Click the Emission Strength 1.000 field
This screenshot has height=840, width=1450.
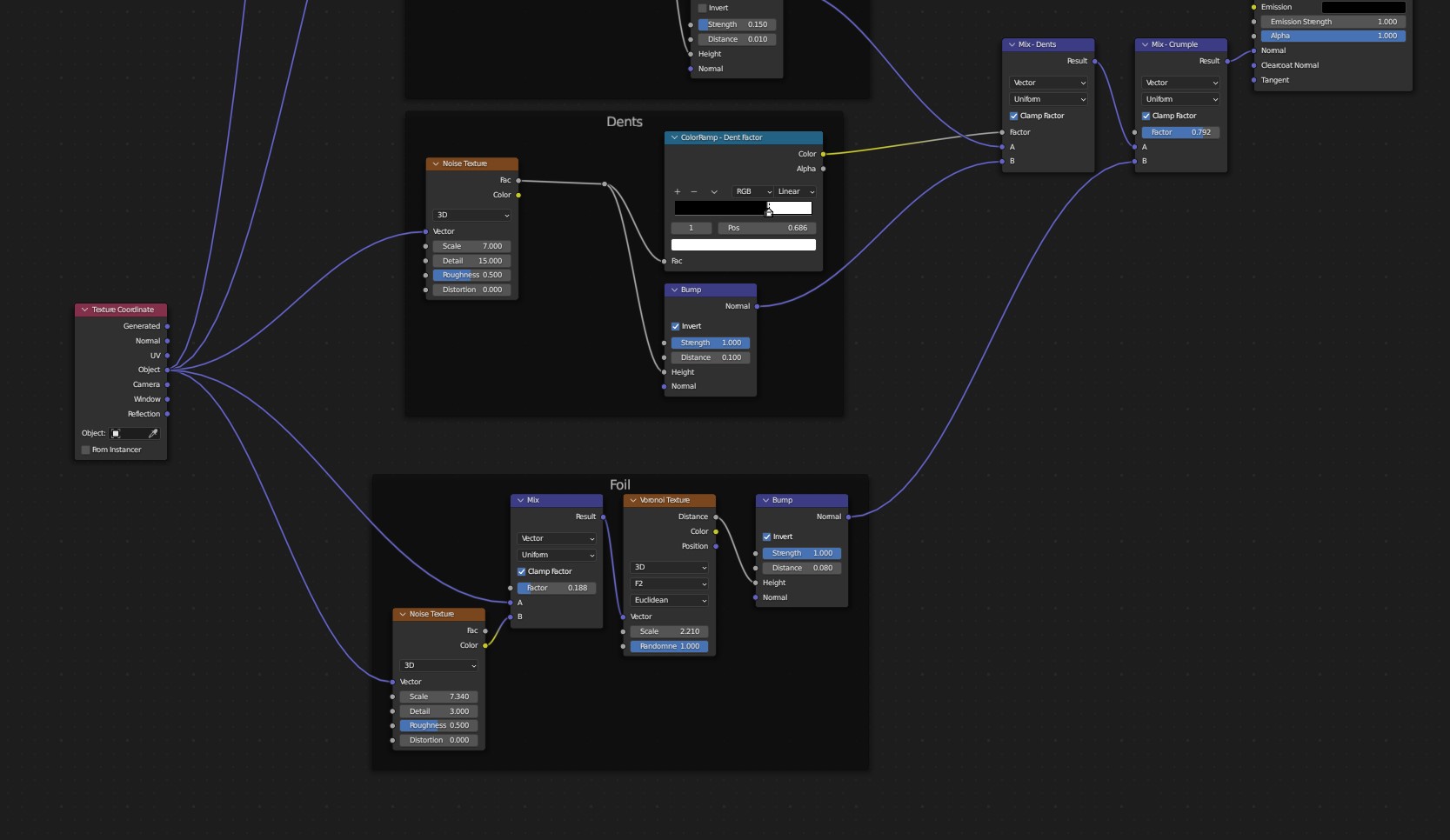pos(1333,22)
